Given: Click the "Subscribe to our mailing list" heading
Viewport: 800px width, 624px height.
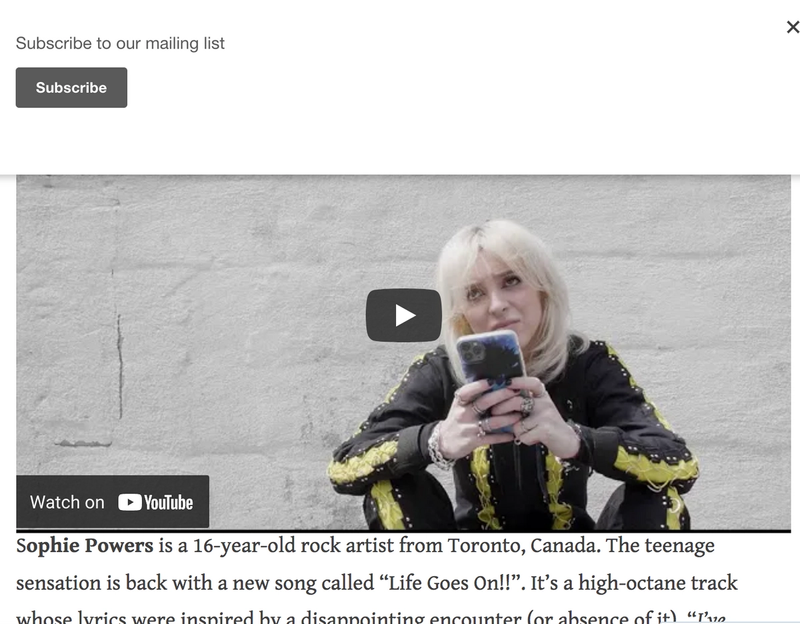Looking at the screenshot, I should coord(120,43).
